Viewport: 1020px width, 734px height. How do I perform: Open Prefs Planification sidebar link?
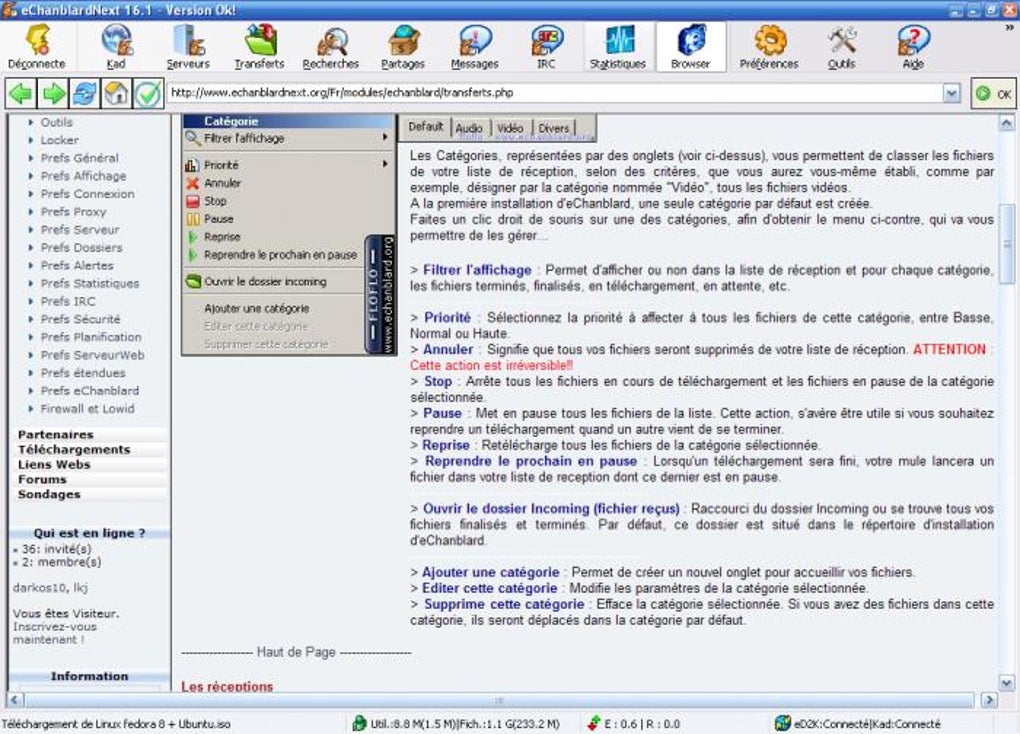(x=90, y=337)
